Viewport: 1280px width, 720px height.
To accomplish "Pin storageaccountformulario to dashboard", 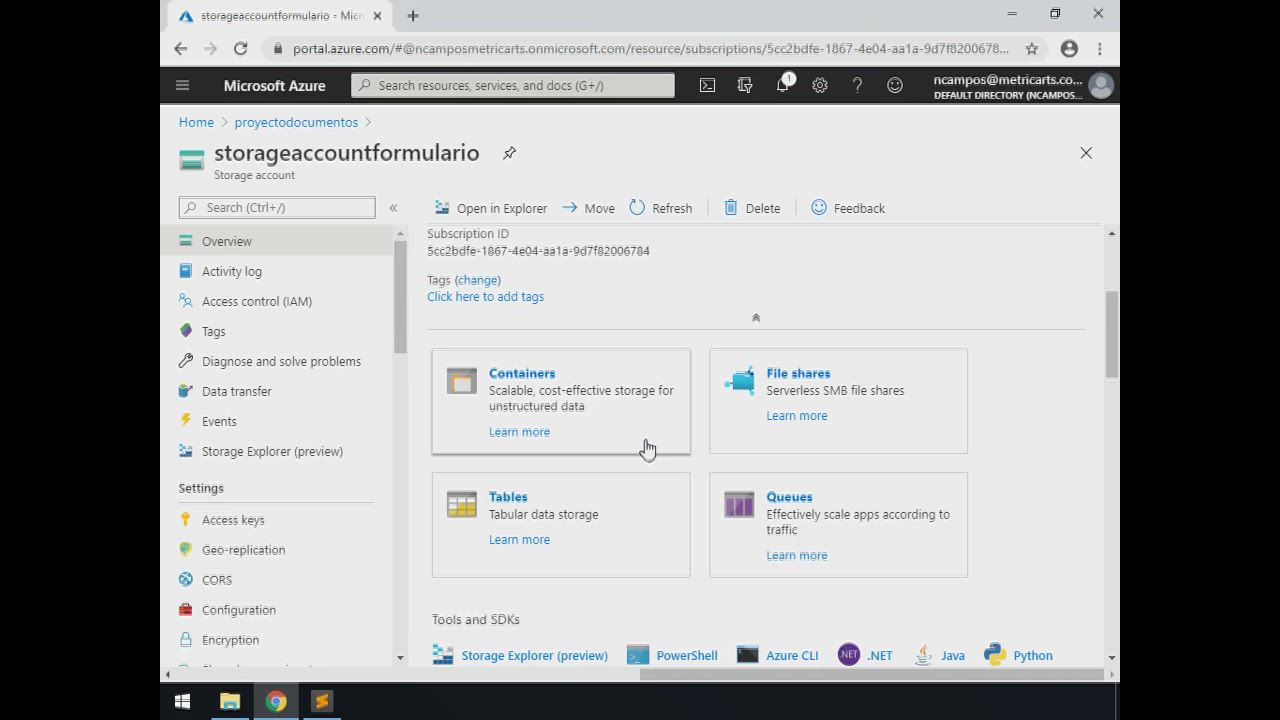I will 509,153.
